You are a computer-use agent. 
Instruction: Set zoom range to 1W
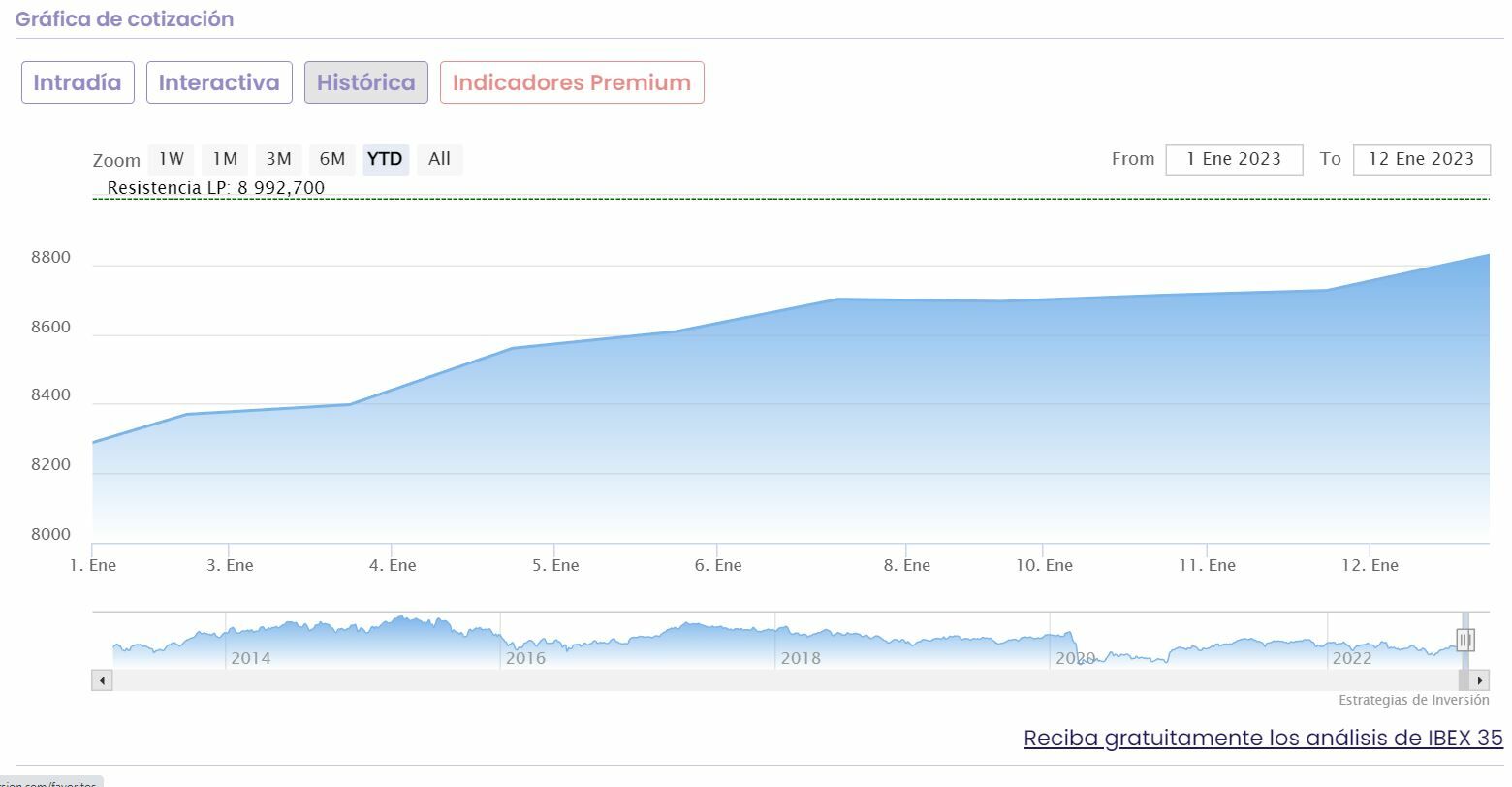[x=172, y=159]
